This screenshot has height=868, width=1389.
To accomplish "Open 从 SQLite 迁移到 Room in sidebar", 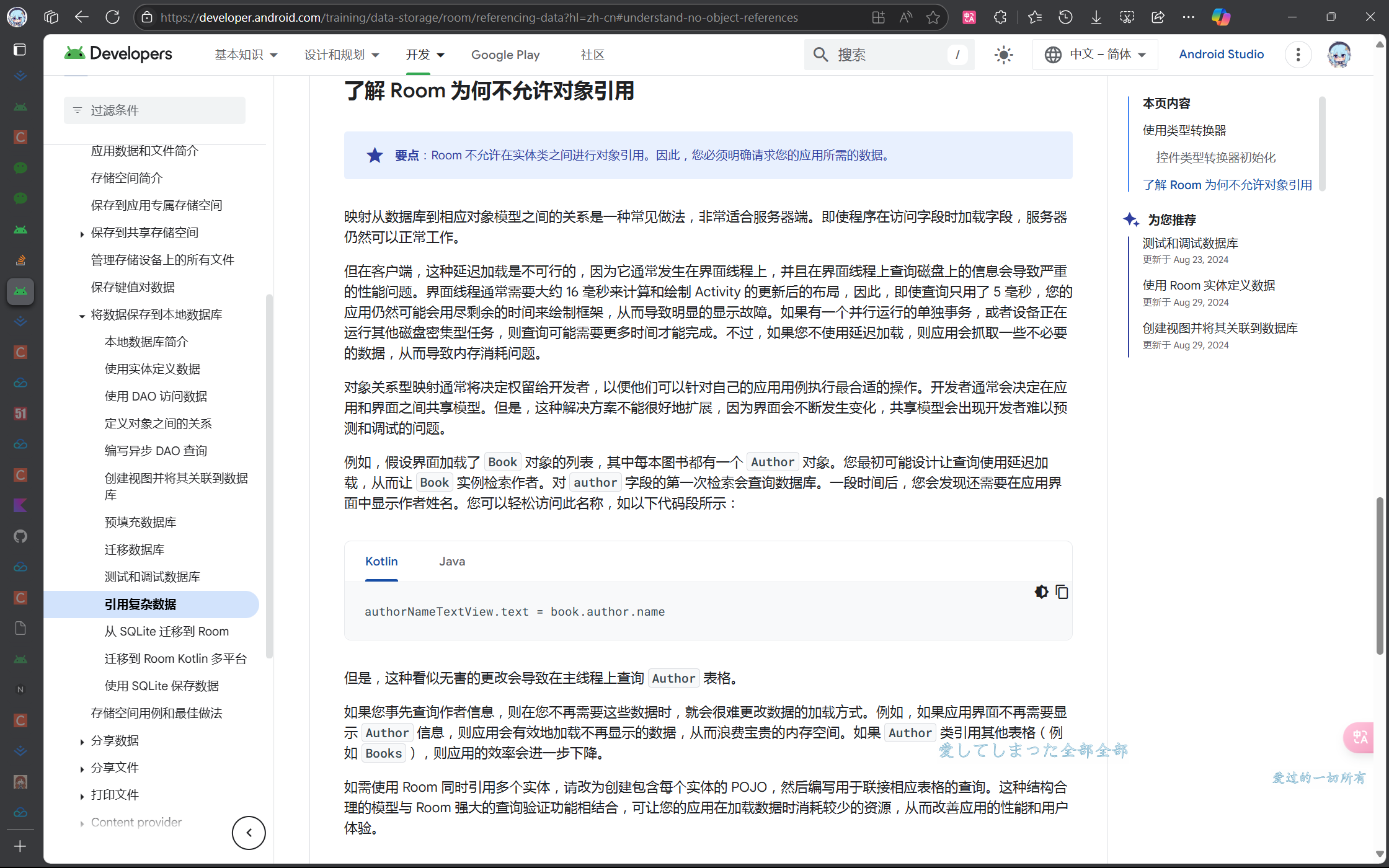I will coord(167,631).
